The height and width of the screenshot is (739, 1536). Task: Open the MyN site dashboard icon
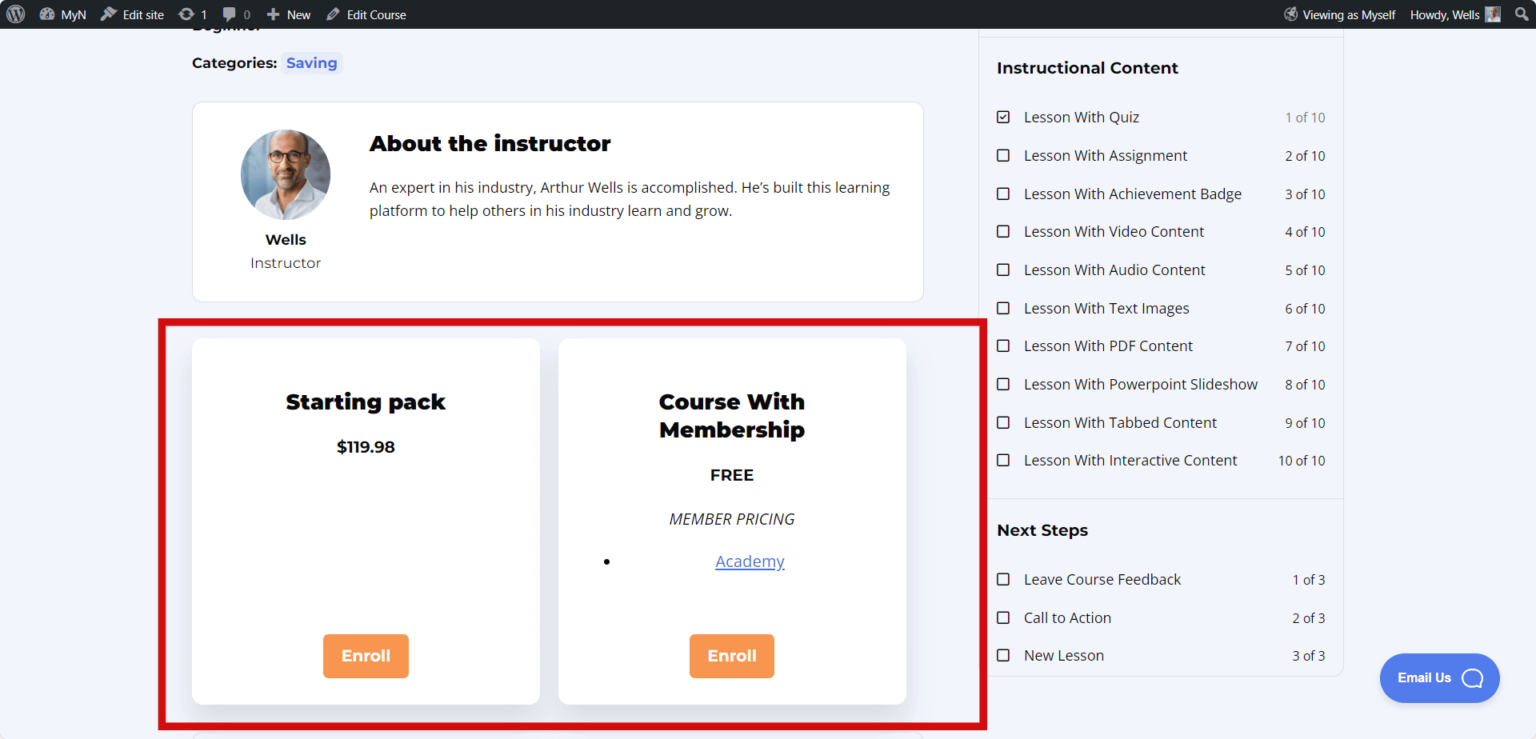point(48,14)
